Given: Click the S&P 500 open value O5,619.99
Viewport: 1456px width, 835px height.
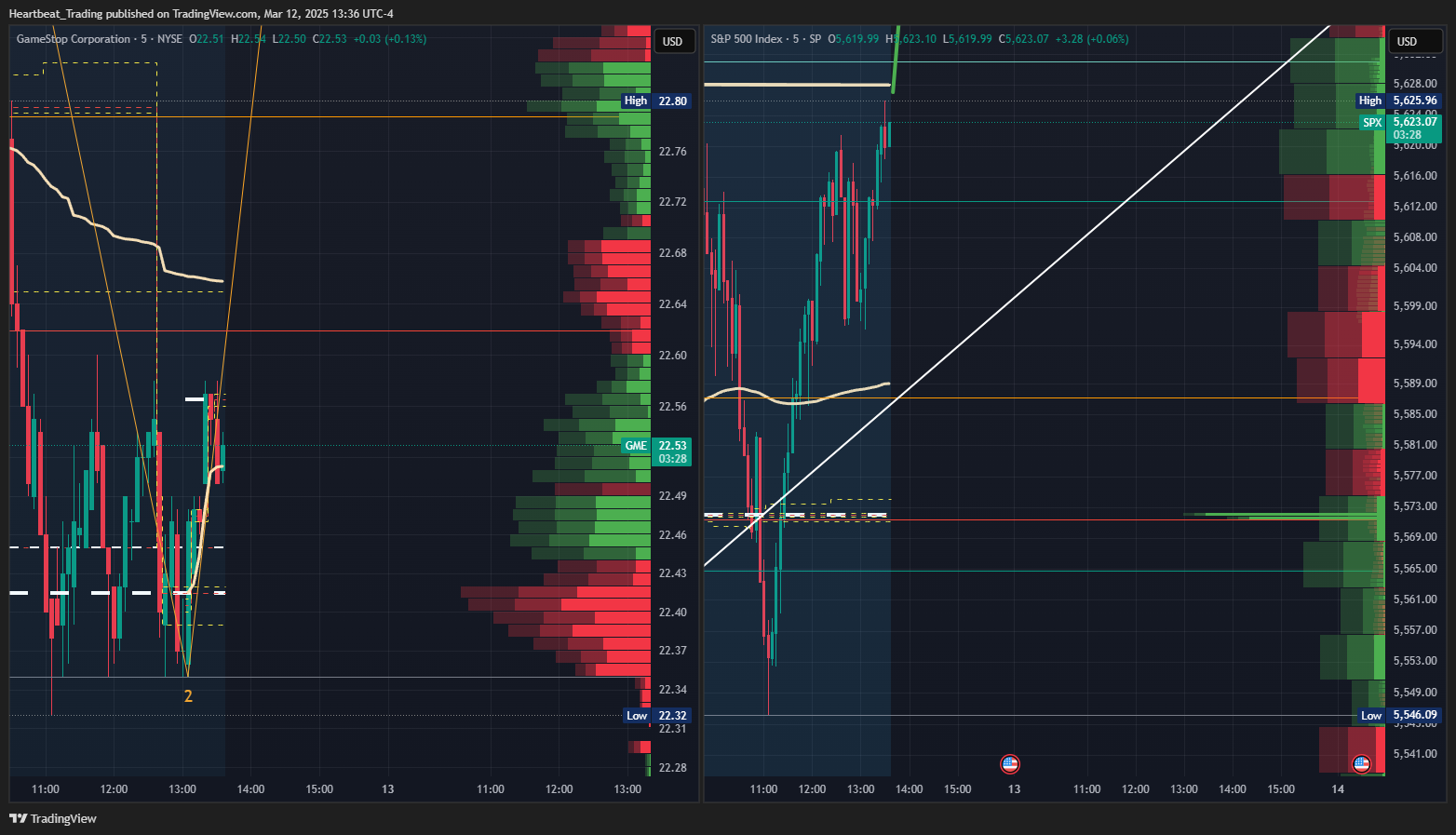Looking at the screenshot, I should [x=854, y=39].
